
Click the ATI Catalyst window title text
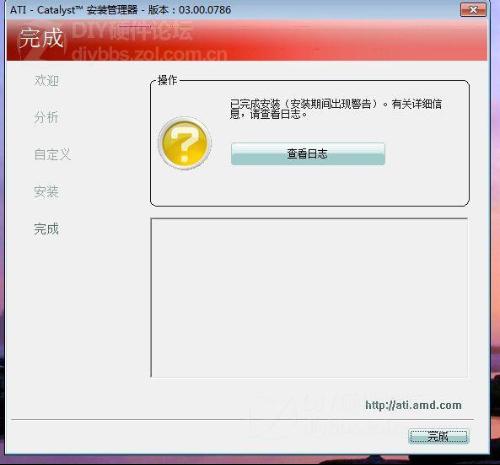click(121, 10)
